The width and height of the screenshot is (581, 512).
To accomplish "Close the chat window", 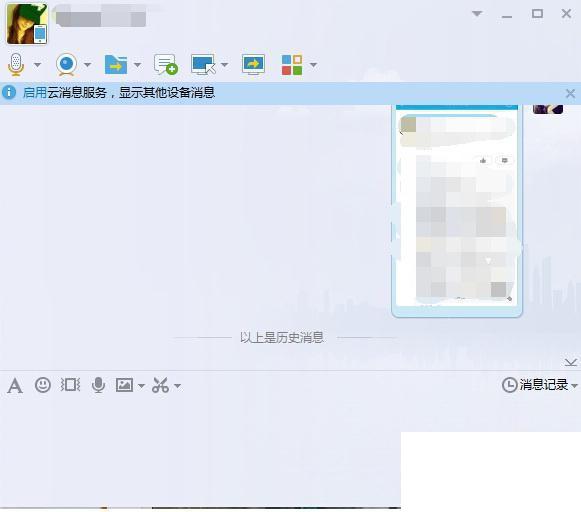I will (566, 14).
